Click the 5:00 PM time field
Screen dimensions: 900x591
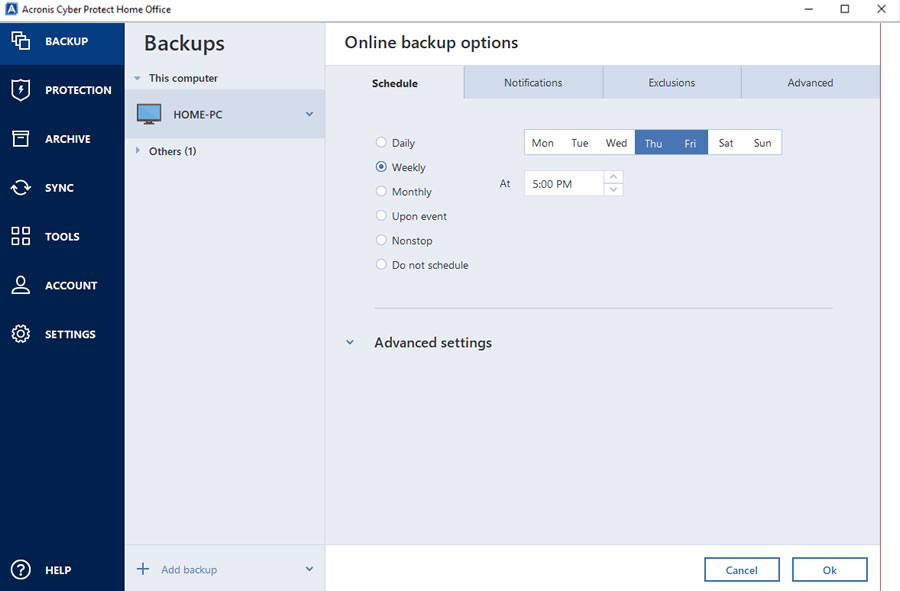pos(564,184)
